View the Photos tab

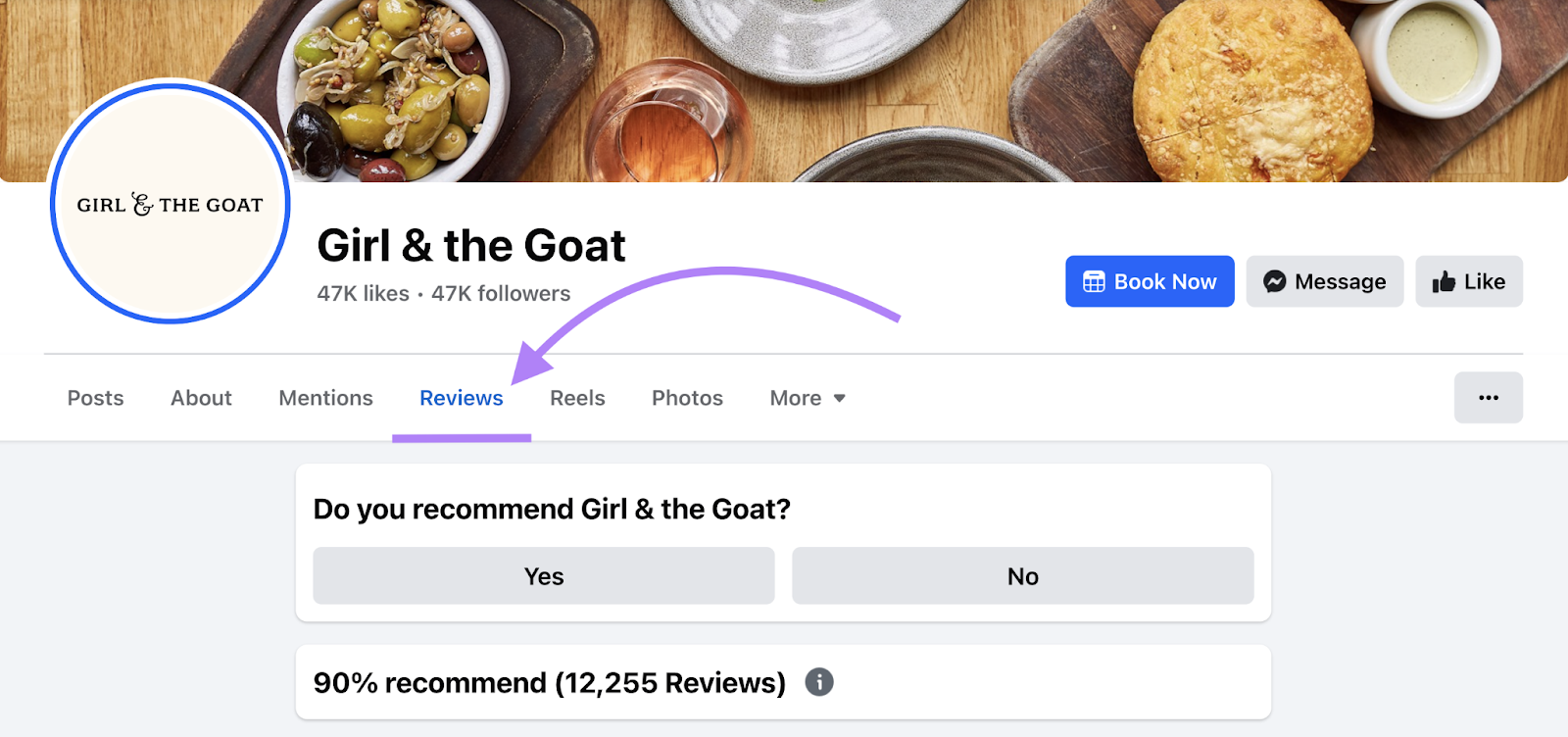[x=687, y=398]
